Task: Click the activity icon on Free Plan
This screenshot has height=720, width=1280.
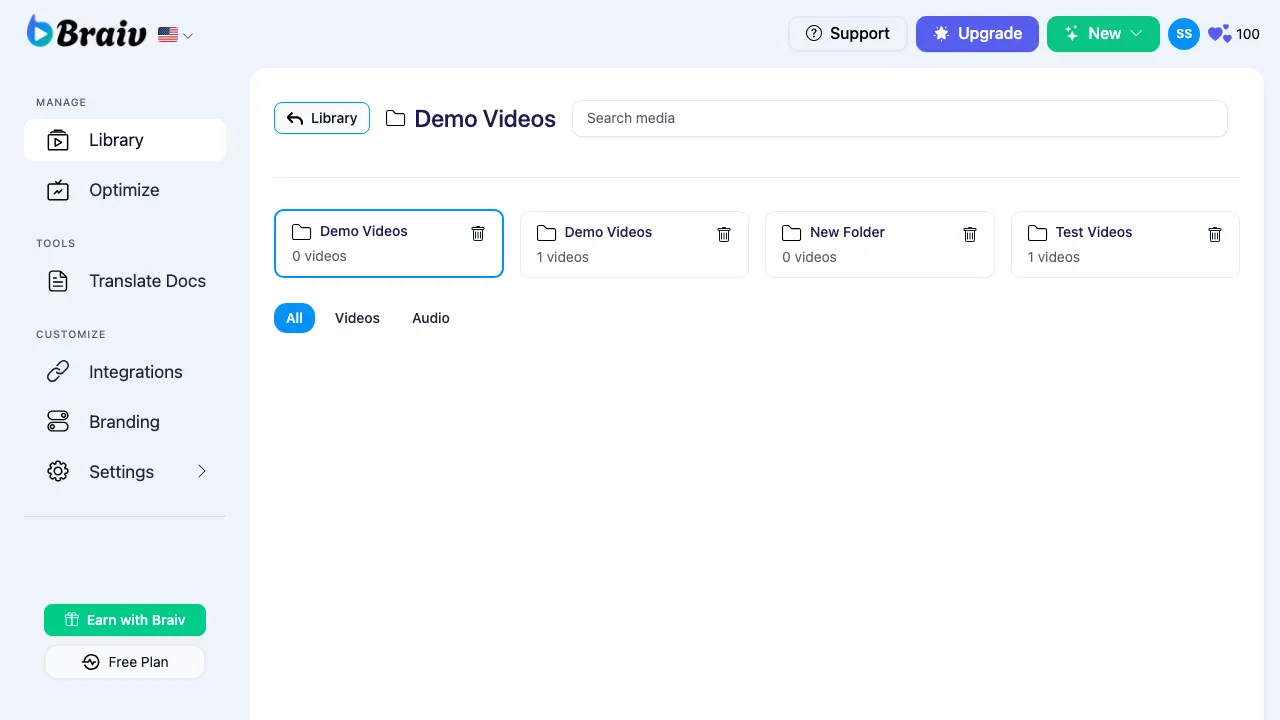Action: coord(91,662)
